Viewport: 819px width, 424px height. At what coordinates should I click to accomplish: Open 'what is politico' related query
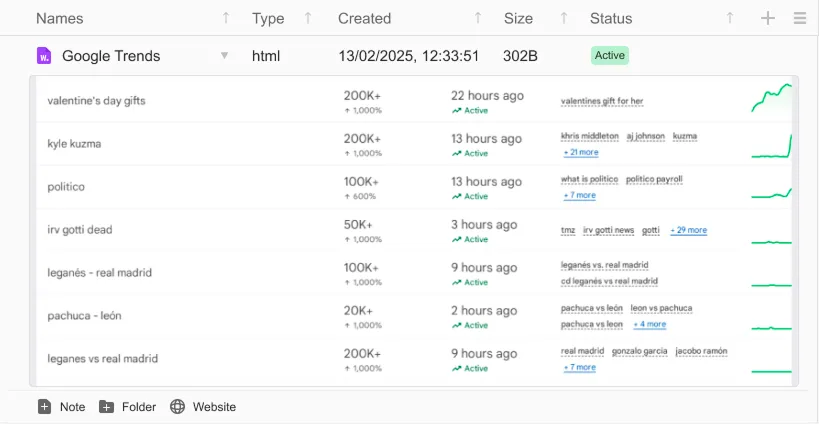pyautogui.click(x=589, y=179)
